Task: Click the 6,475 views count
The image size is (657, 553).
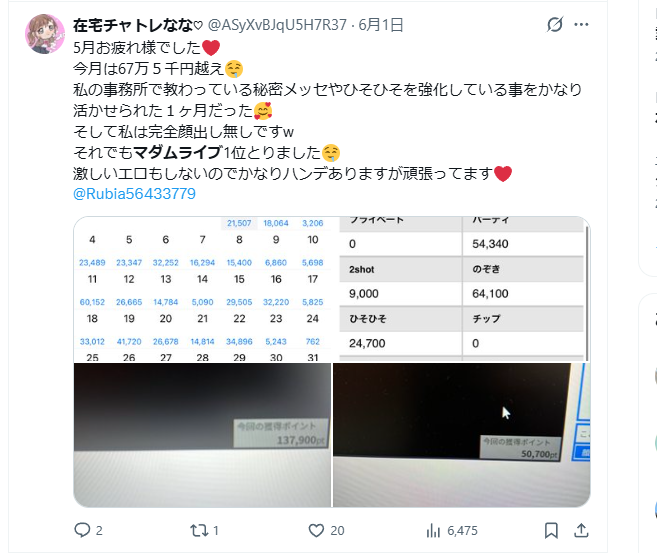Action: [x=462, y=531]
